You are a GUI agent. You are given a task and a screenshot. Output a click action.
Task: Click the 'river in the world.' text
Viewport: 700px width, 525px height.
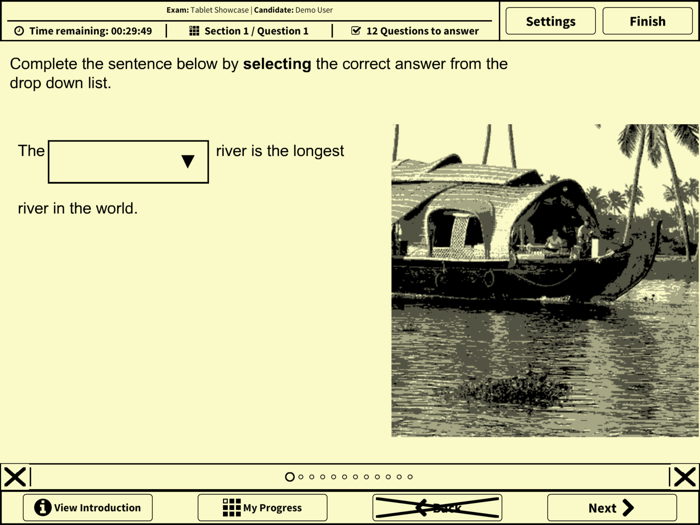[x=78, y=208]
